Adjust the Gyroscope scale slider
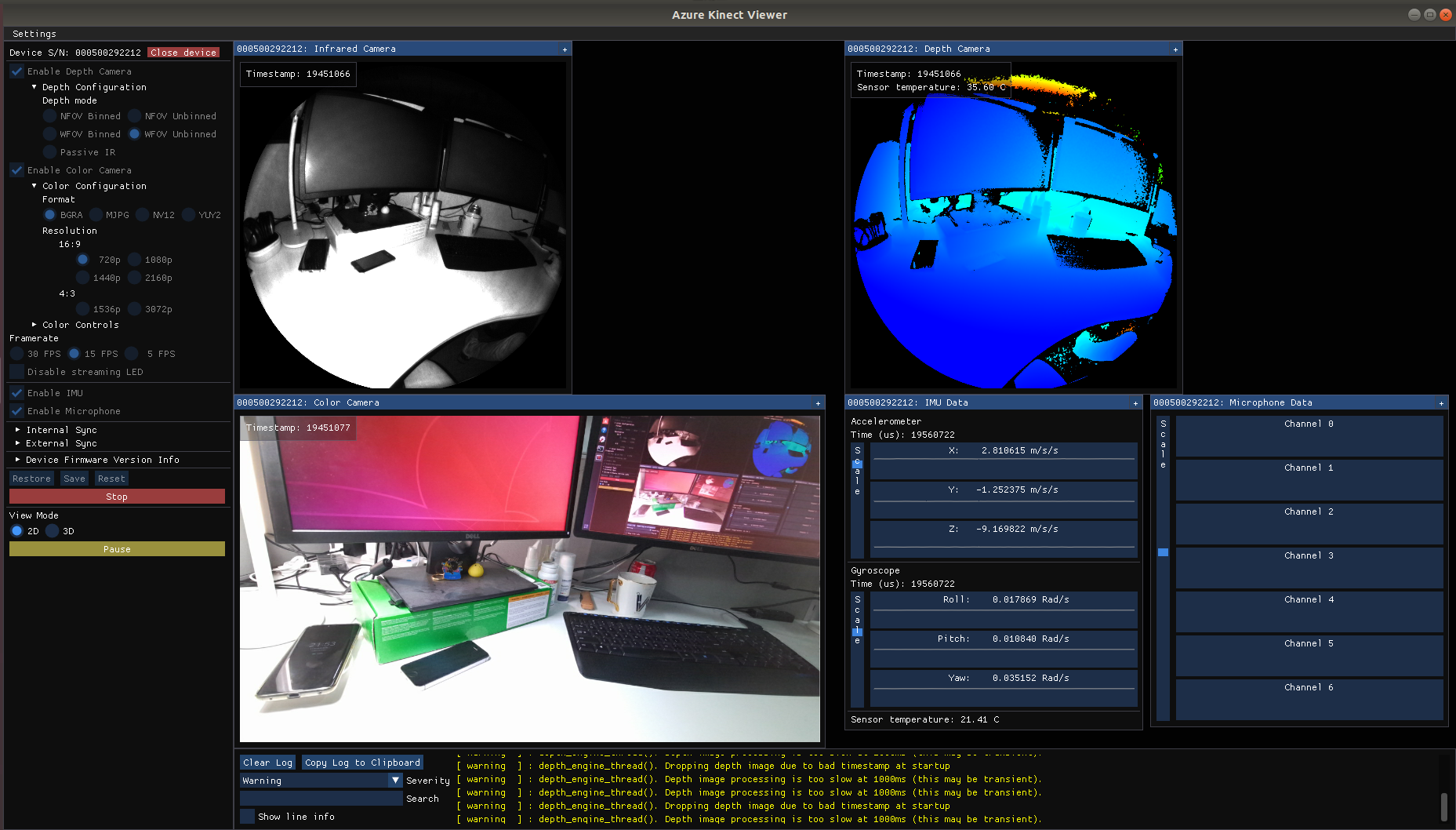 (857, 631)
